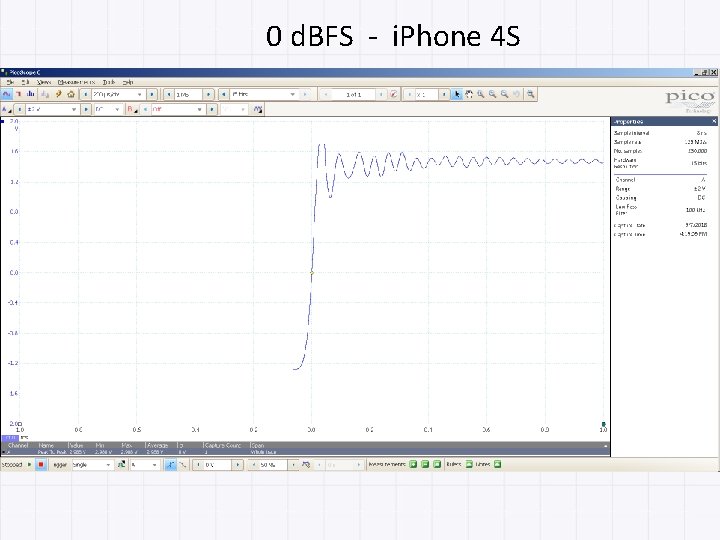Click the Notes green icon
This screenshot has height=540, width=720.
click(x=497, y=464)
